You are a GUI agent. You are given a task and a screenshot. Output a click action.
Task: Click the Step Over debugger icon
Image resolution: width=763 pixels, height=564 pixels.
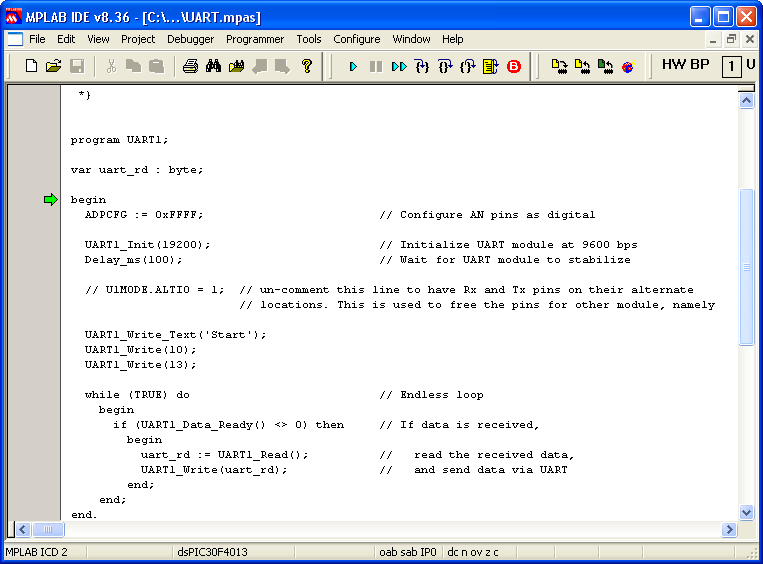[x=445, y=66]
